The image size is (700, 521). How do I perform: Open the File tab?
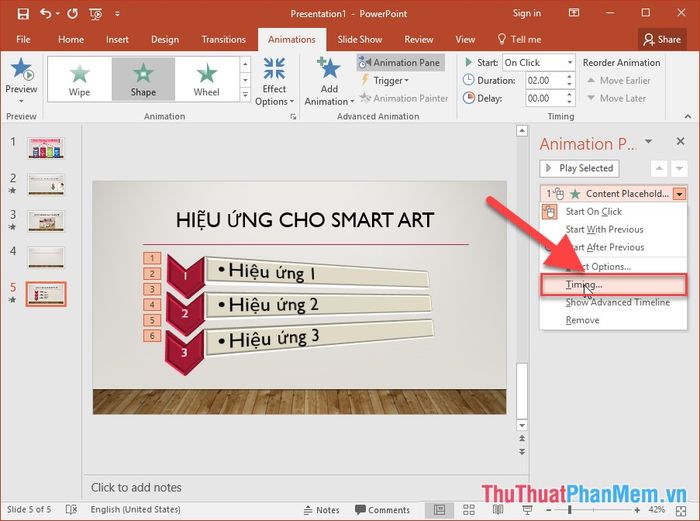(23, 39)
